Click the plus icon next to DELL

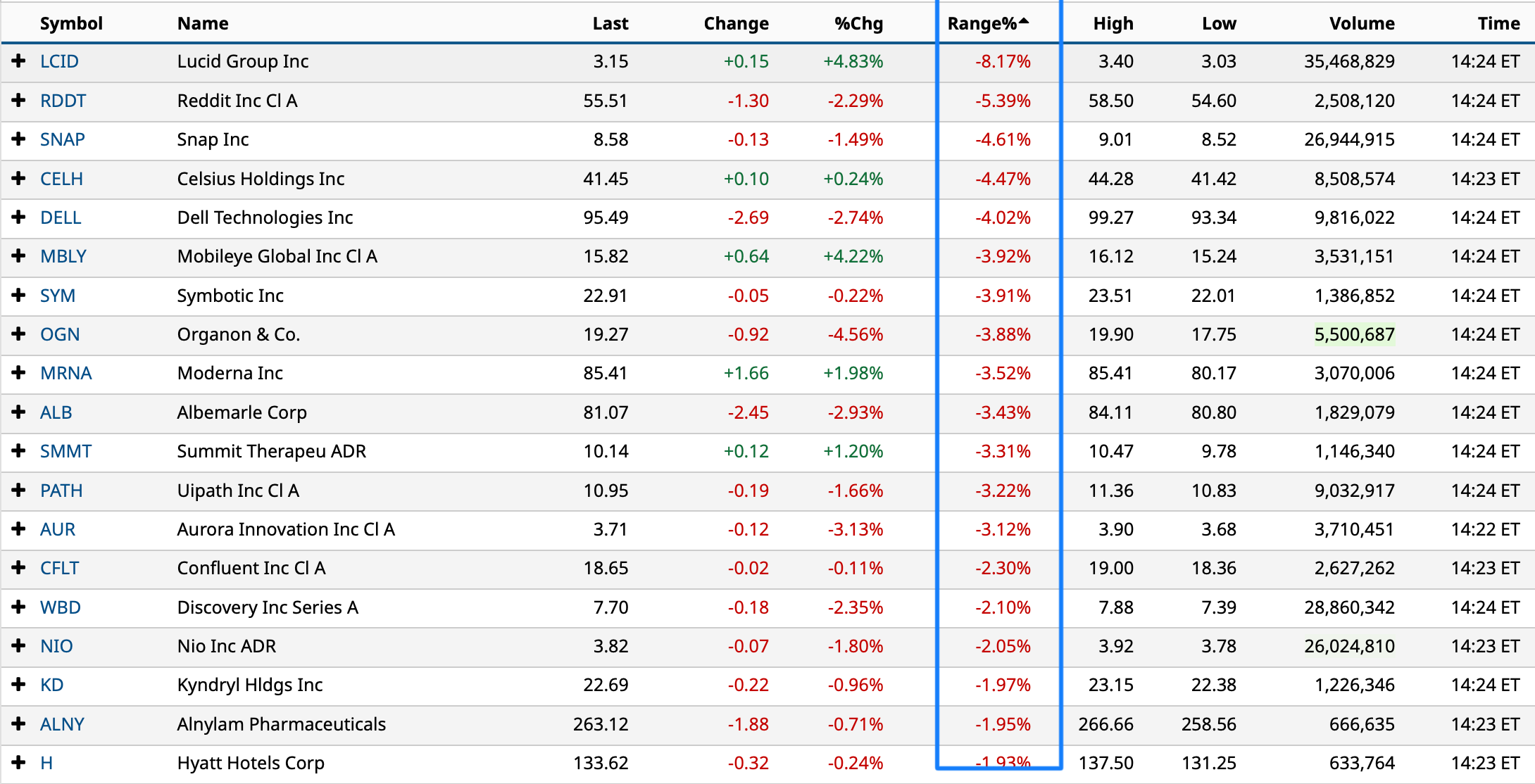point(18,217)
